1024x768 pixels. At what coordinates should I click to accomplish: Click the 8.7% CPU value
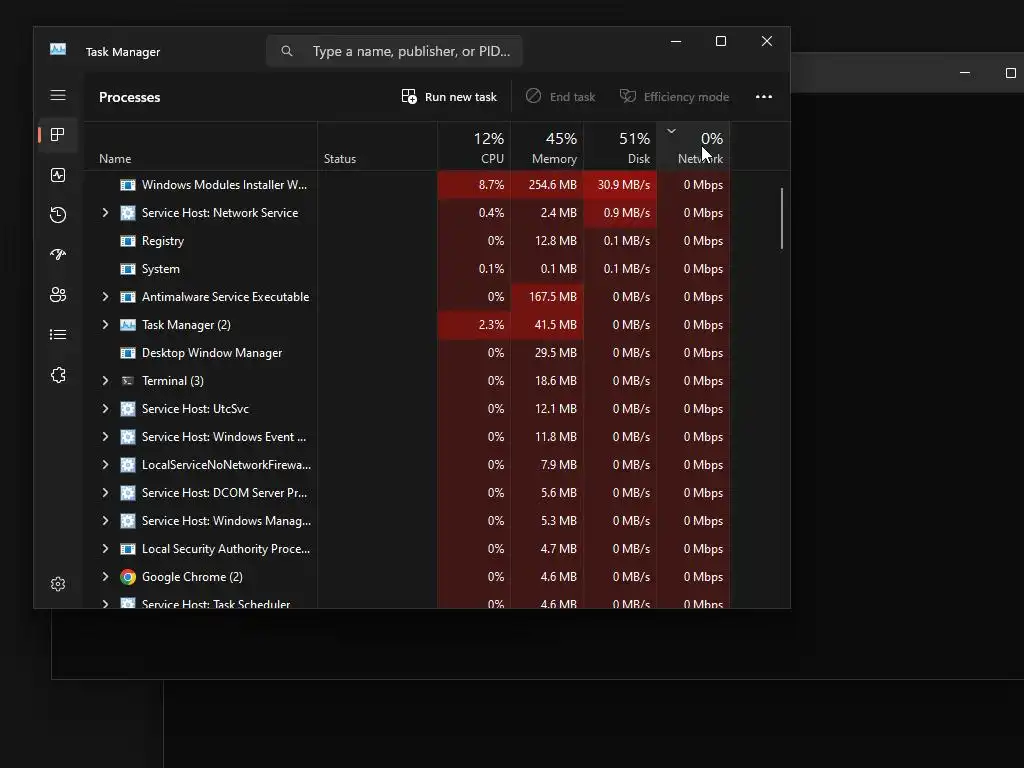(491, 185)
